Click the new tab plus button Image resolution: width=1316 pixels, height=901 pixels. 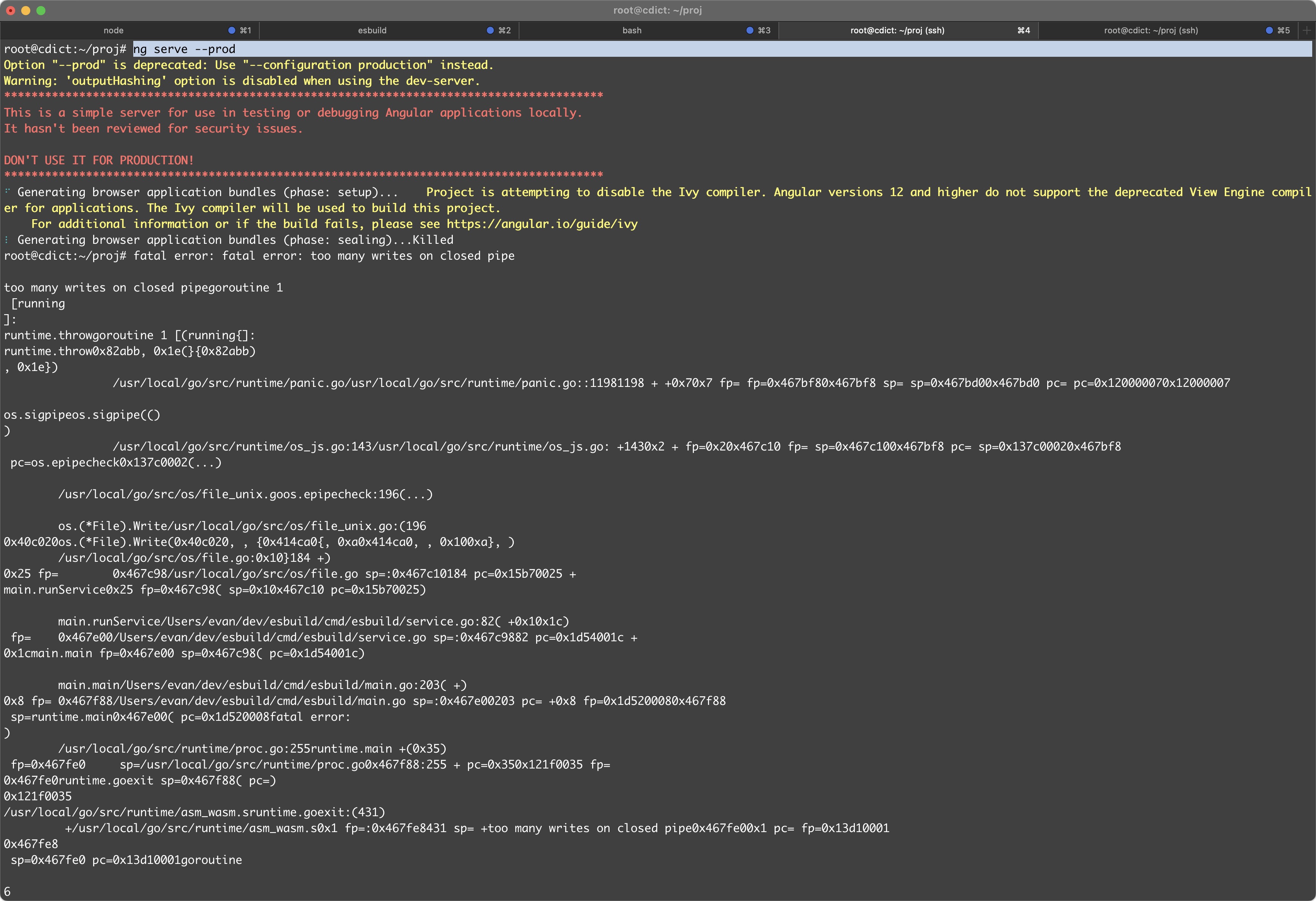click(x=1307, y=31)
